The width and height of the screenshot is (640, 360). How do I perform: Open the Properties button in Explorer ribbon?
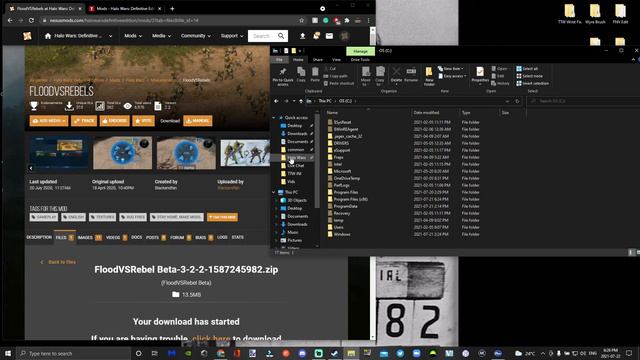pyautogui.click(x=480, y=75)
